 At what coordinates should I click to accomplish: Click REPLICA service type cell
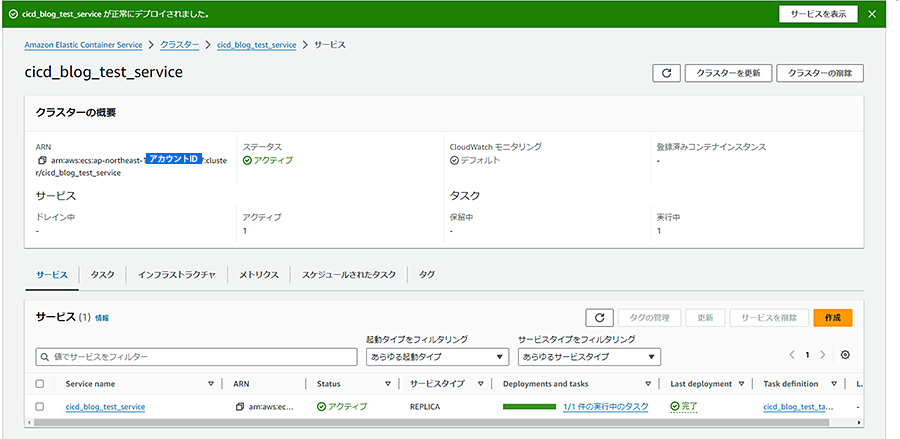pyautogui.click(x=425, y=407)
